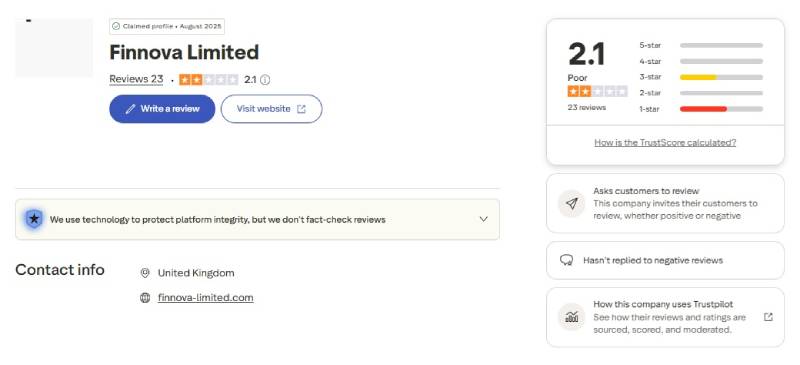Click the TrustScore info icon beside 2.1

tap(265, 80)
